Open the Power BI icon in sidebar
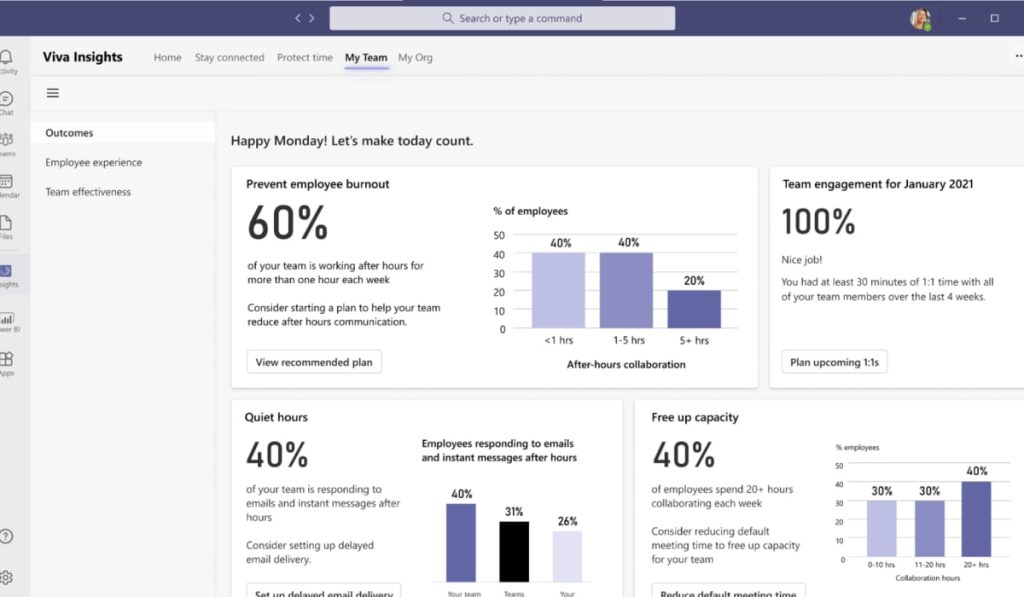Image resolution: width=1024 pixels, height=597 pixels. 7,319
